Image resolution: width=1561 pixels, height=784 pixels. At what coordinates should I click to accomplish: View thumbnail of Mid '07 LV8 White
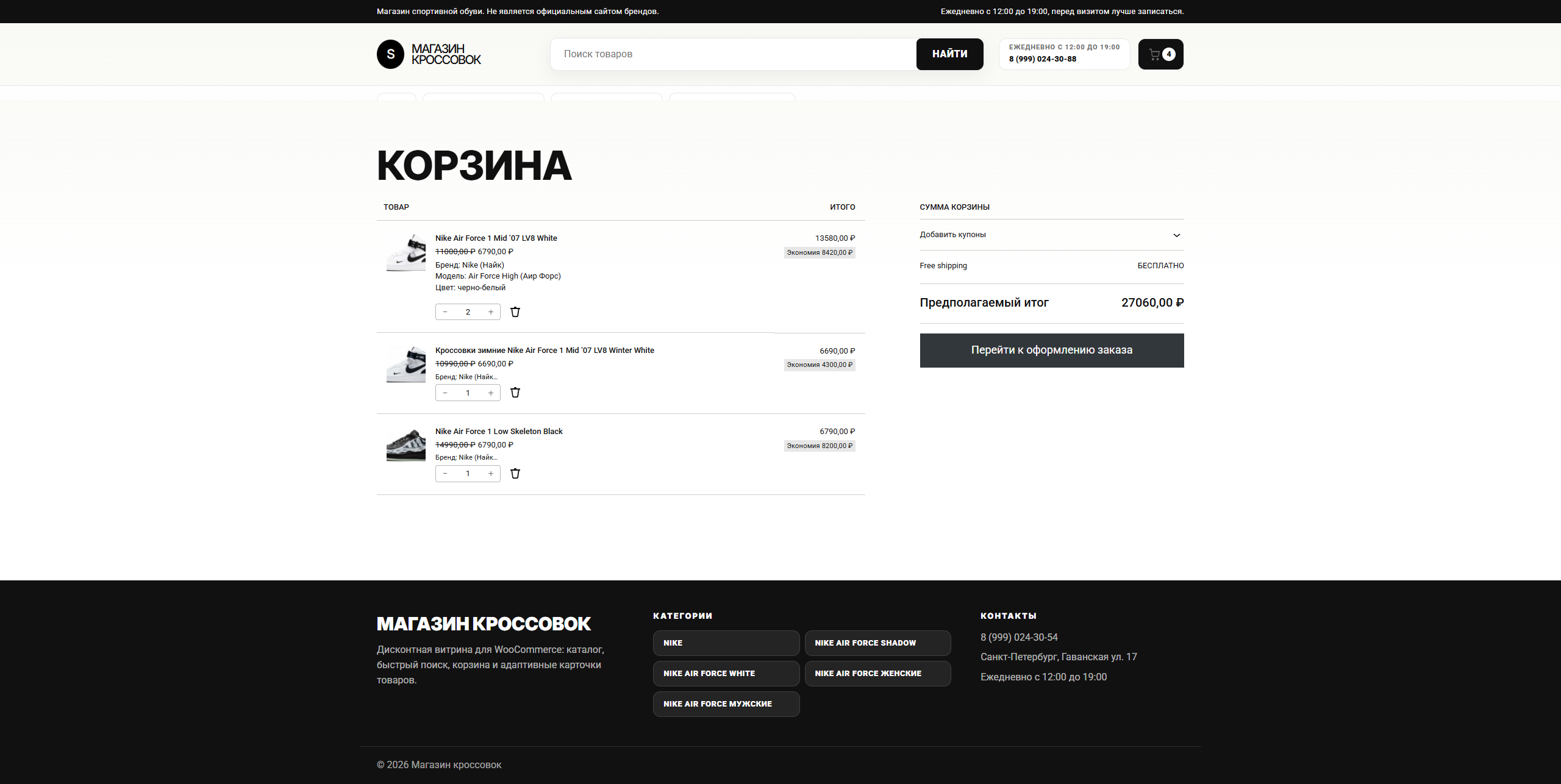pyautogui.click(x=406, y=252)
